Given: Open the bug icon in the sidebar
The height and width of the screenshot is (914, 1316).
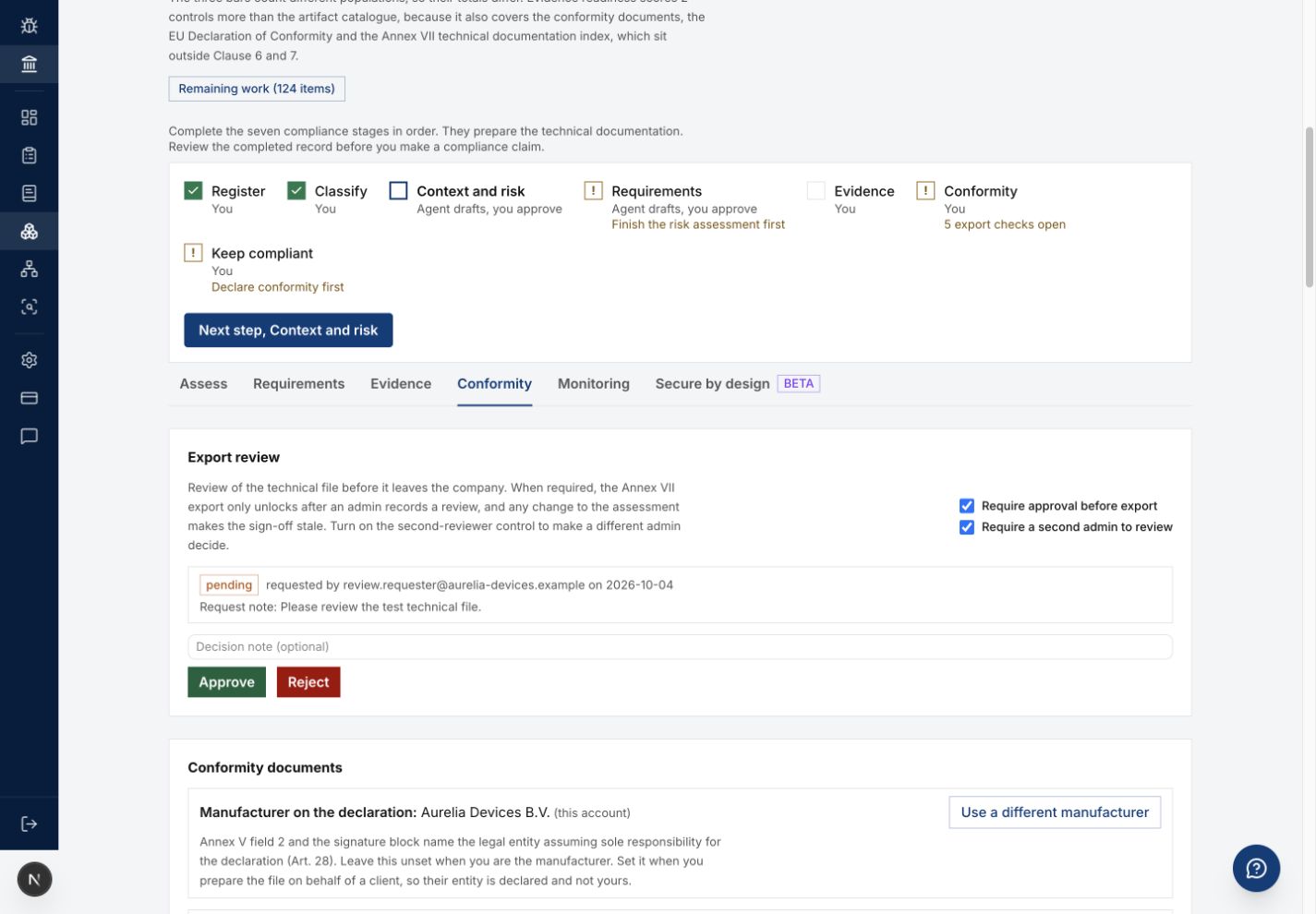Looking at the screenshot, I should (x=29, y=25).
